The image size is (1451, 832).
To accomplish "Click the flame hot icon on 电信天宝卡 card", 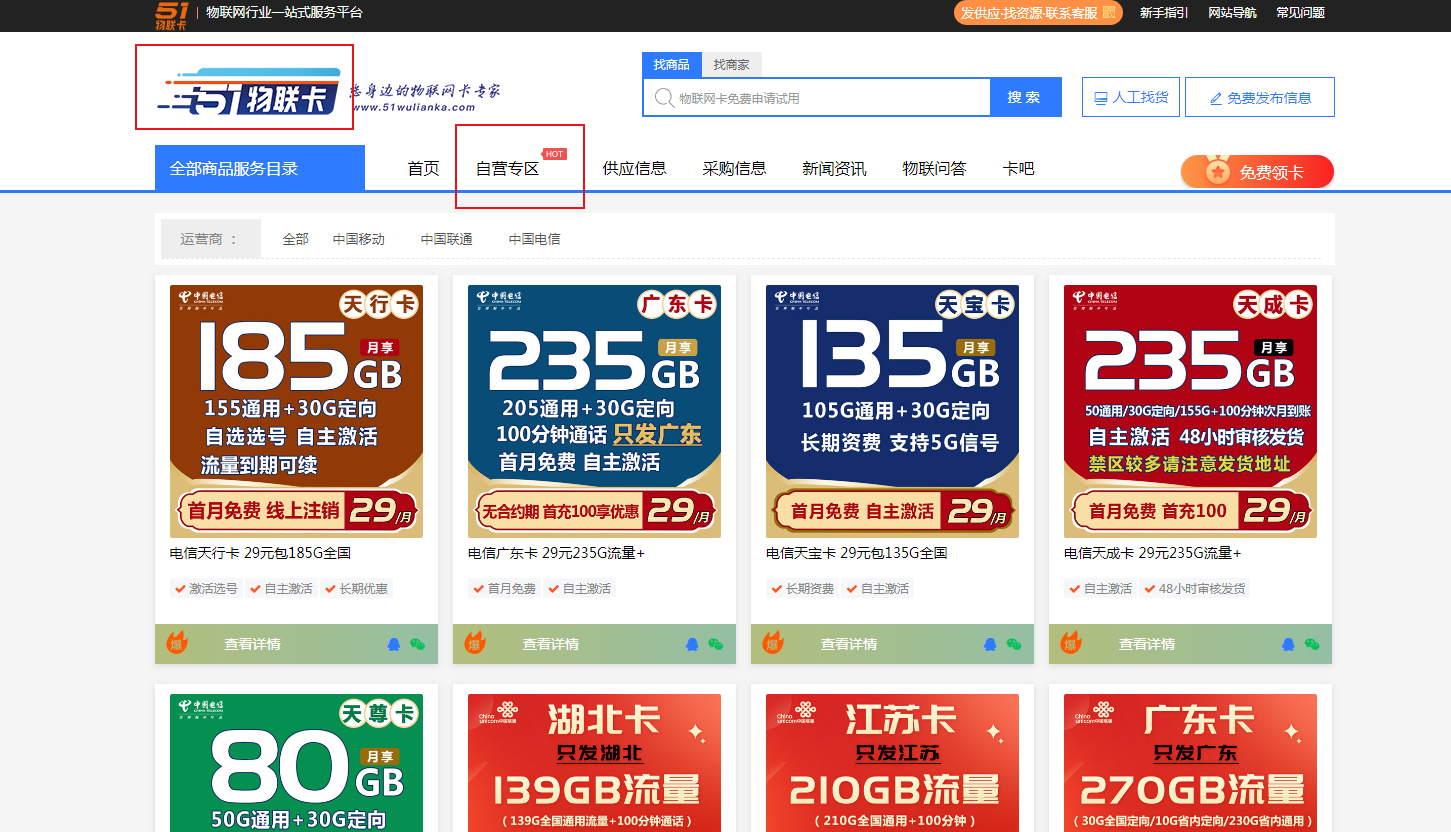I will pos(773,642).
